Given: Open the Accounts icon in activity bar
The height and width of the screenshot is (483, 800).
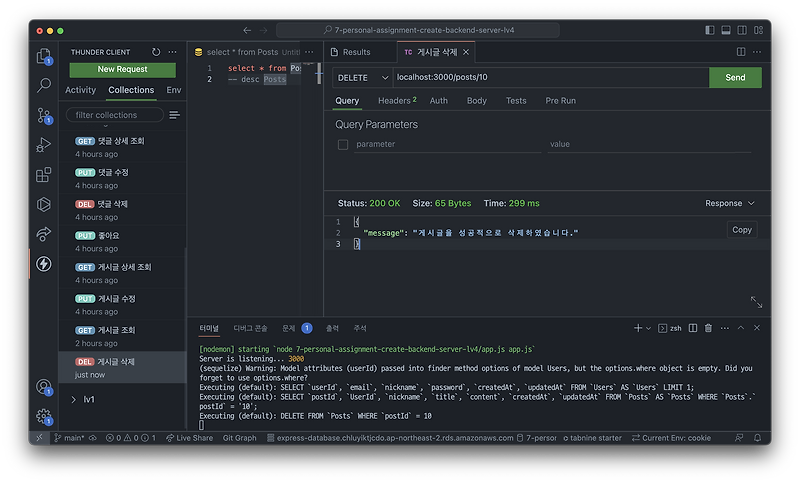Looking at the screenshot, I should (44, 387).
